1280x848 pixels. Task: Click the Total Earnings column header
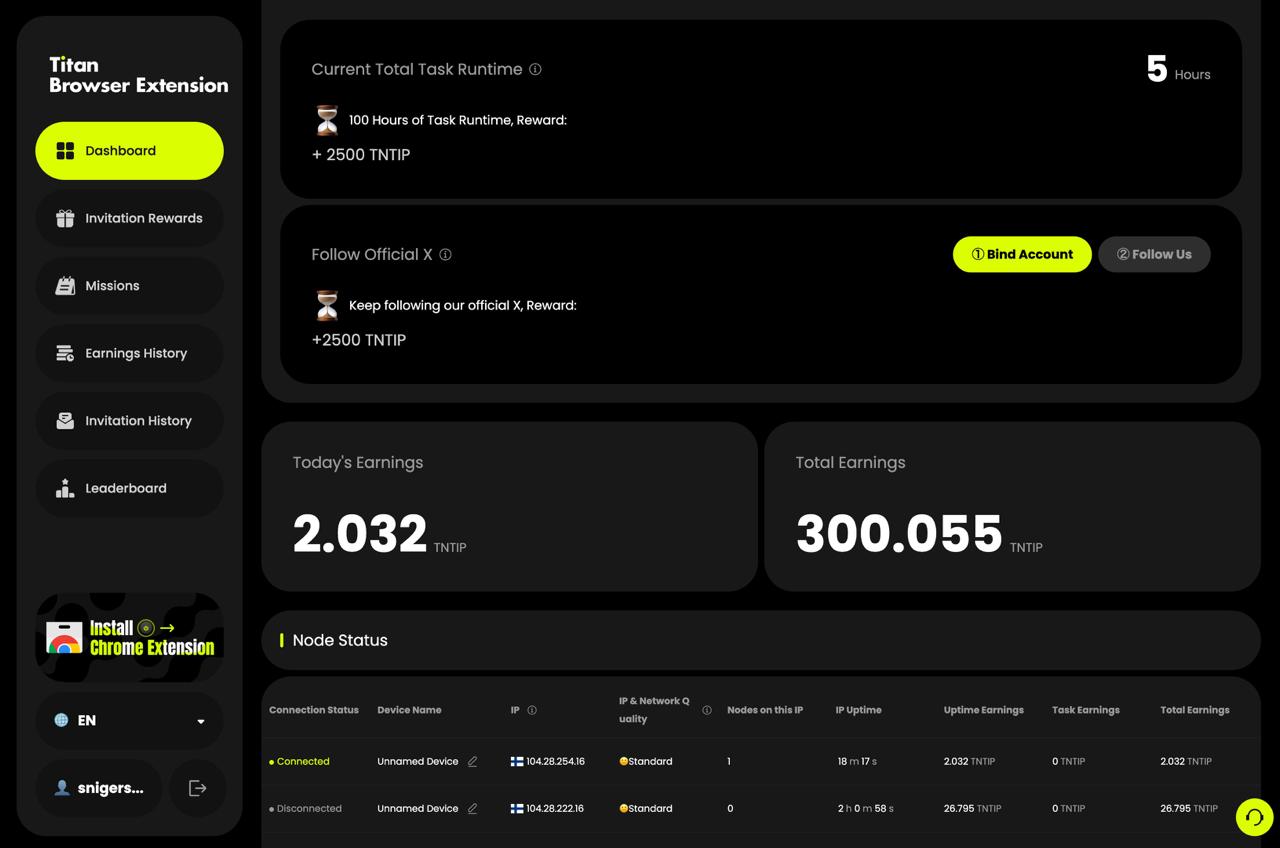[x=1195, y=710]
